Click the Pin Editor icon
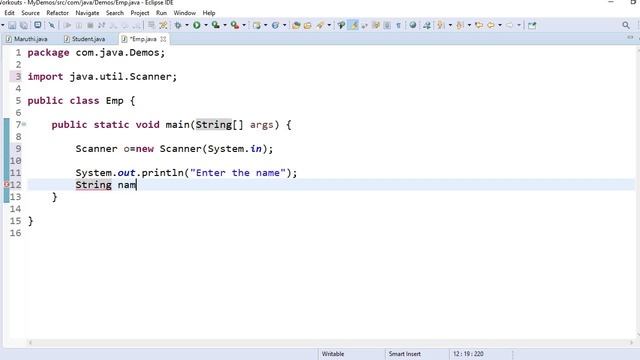 [532, 25]
